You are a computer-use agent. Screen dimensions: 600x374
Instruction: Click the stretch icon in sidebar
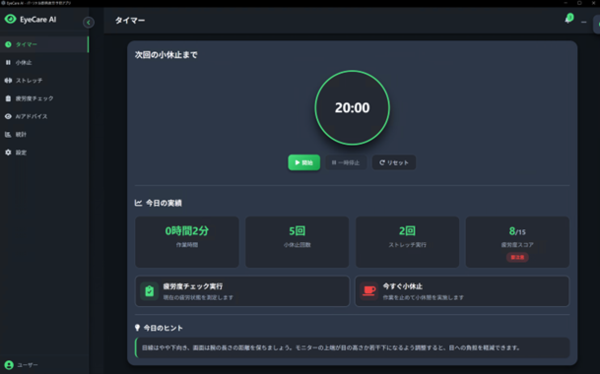tap(8, 80)
